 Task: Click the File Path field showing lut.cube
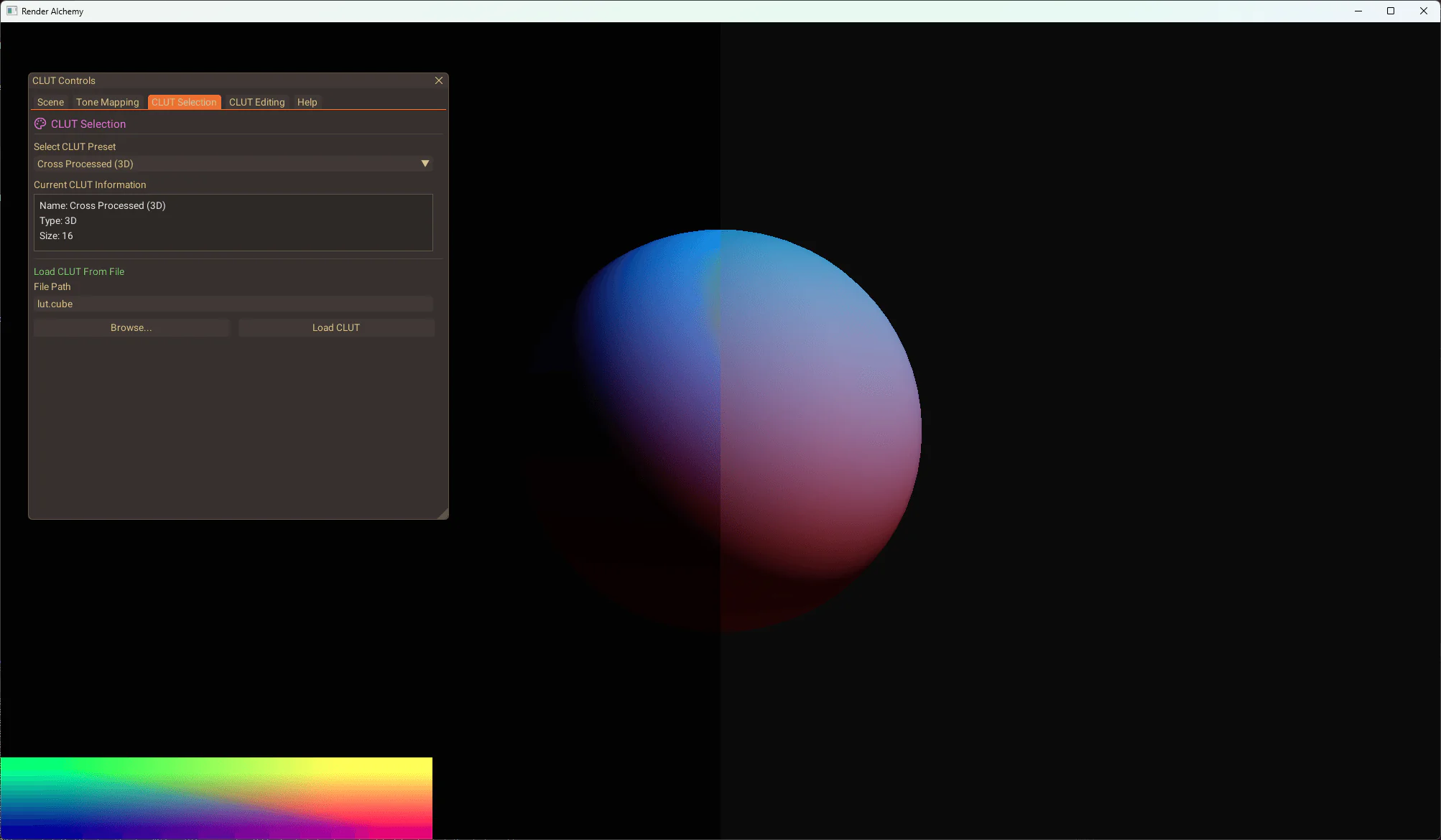pos(233,304)
